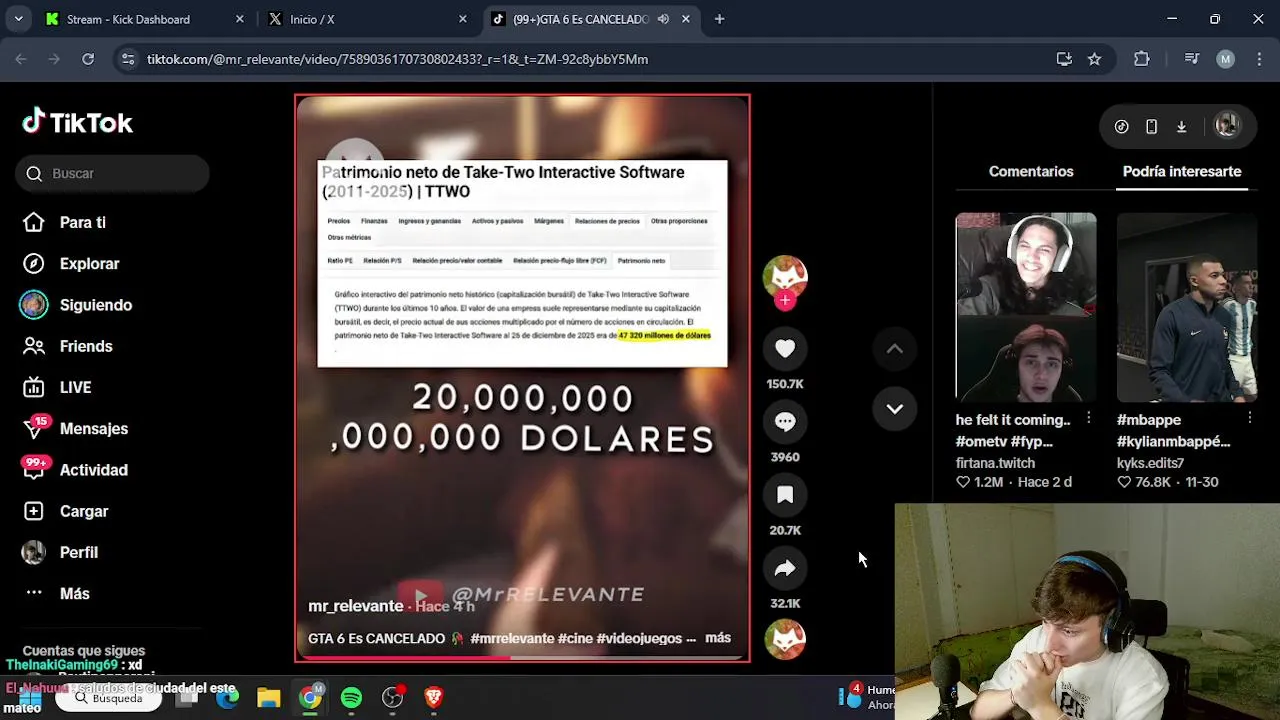Screen dimensions: 1280x720
Task: Open the sound disc at the video's bottom right
Action: click(785, 640)
